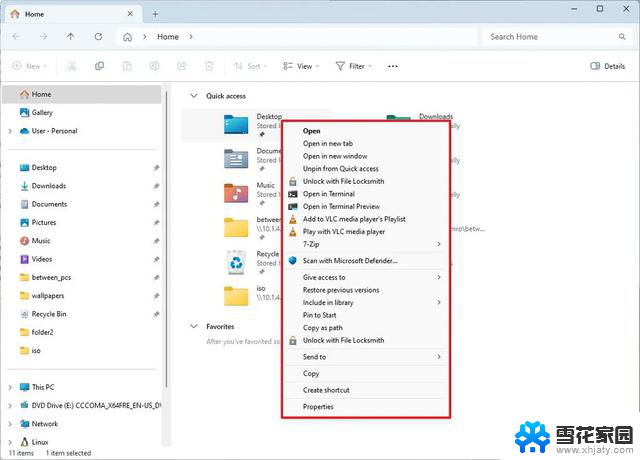
Task: Choose Pin to Start
Action: click(366, 316)
